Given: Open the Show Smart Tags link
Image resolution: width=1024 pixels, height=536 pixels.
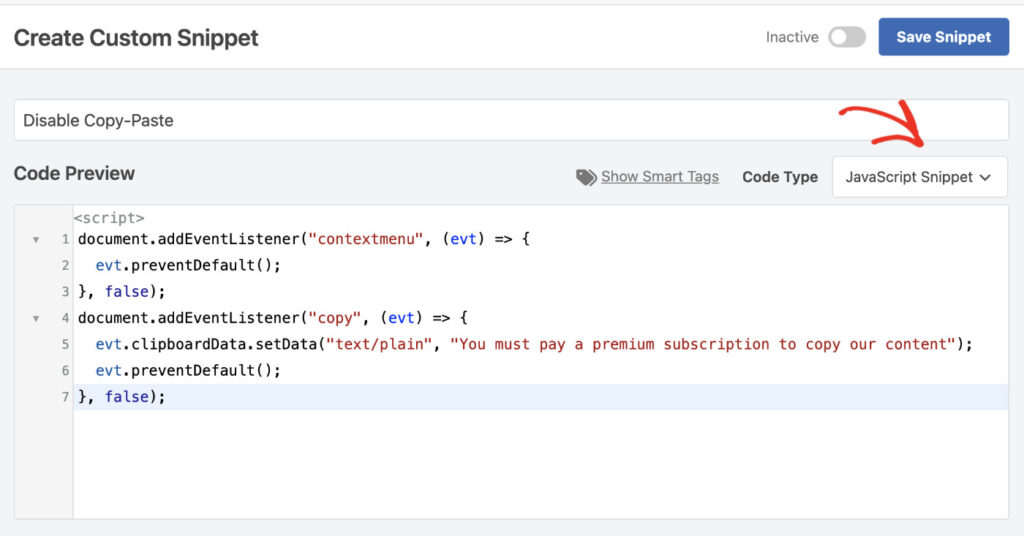Looking at the screenshot, I should [660, 177].
